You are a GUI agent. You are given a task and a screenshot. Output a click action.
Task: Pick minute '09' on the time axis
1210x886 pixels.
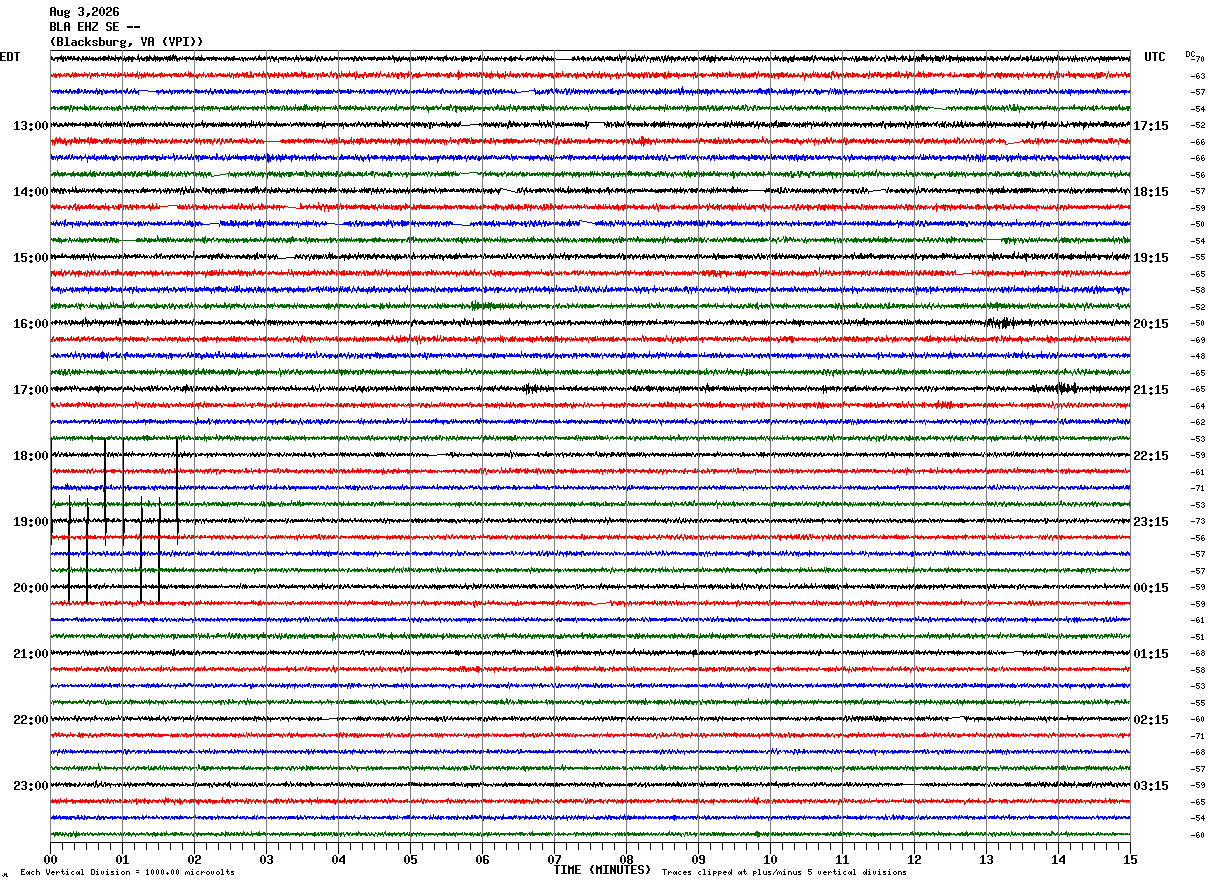click(x=698, y=859)
